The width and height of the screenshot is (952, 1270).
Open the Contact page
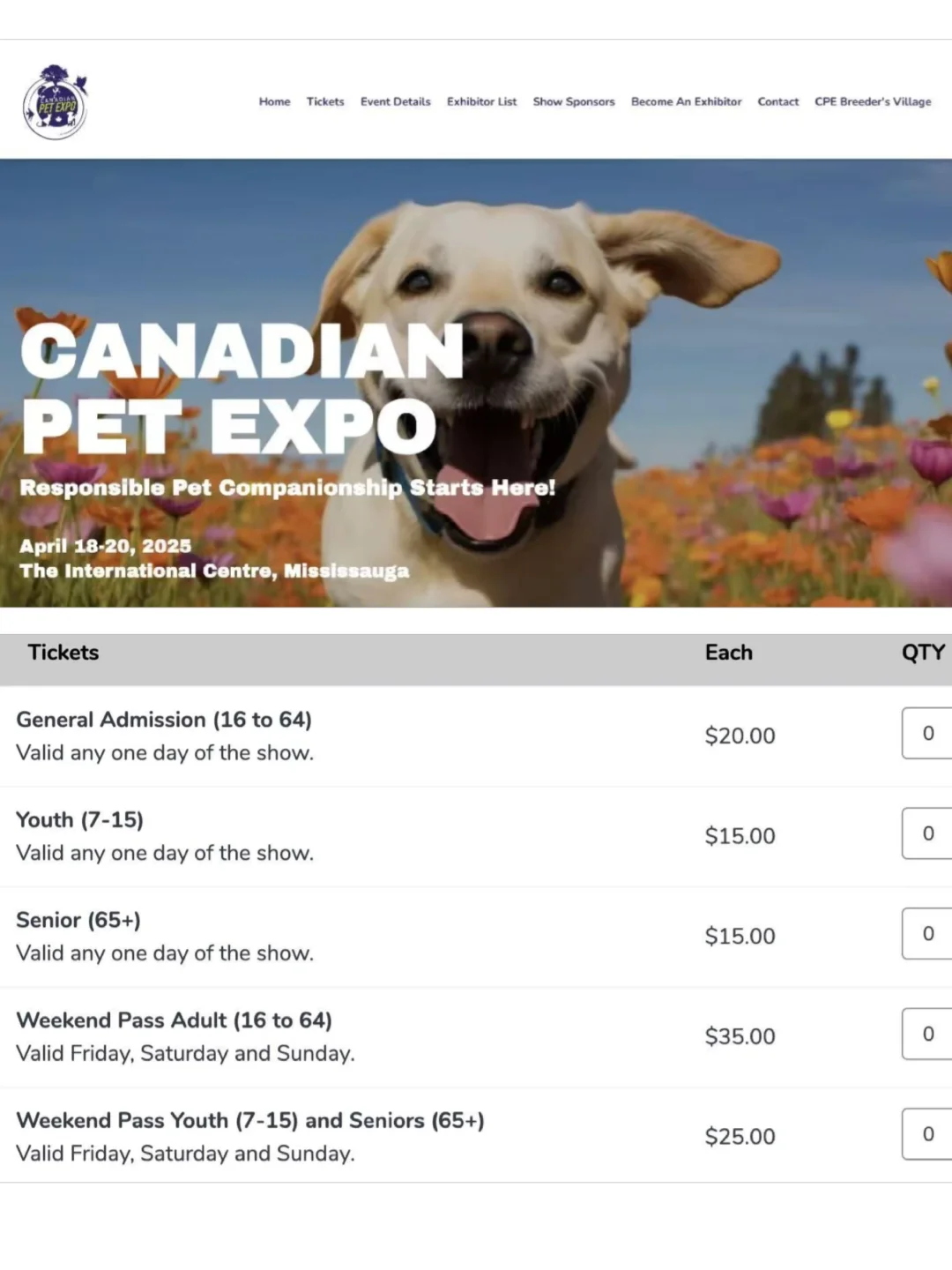pyautogui.click(x=777, y=102)
